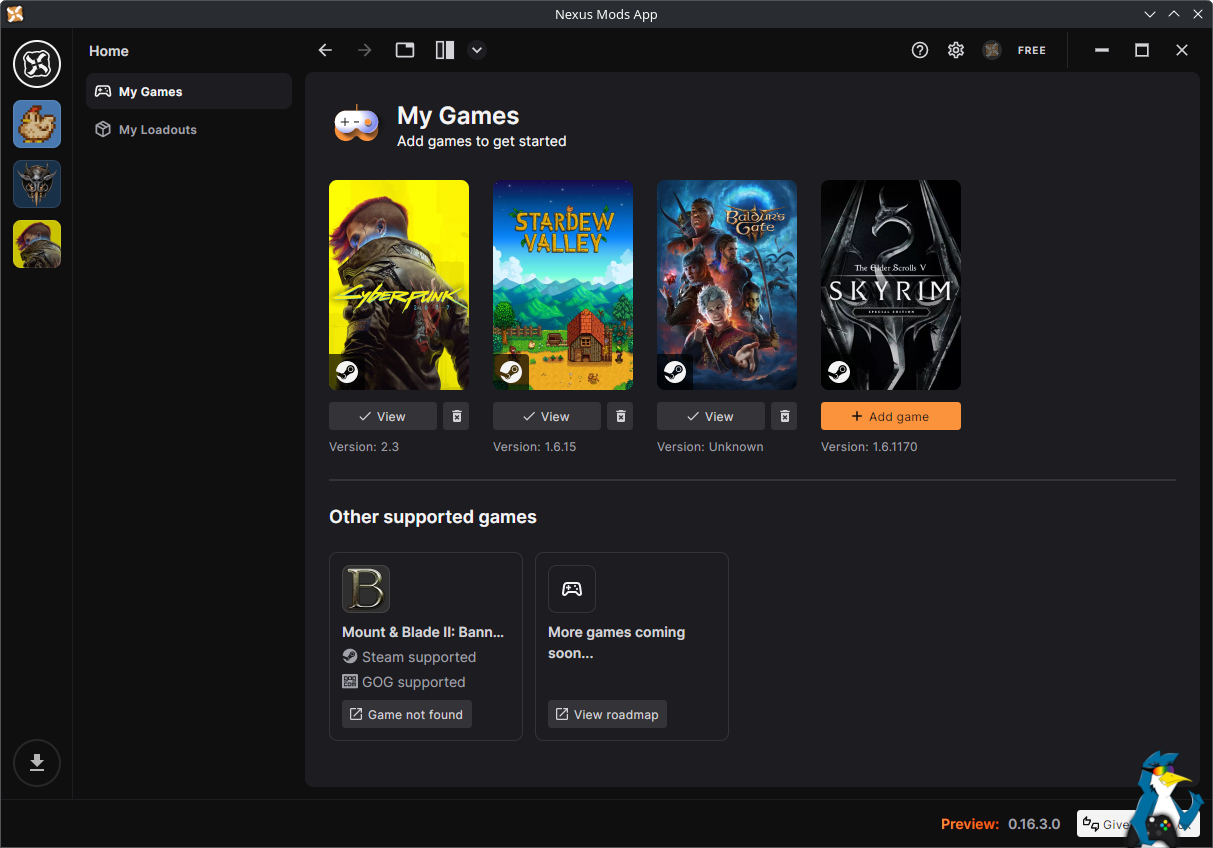Screen dimensions: 1213x848
Task: Expand the title bar dropdown chevron
Action: coord(1150,14)
